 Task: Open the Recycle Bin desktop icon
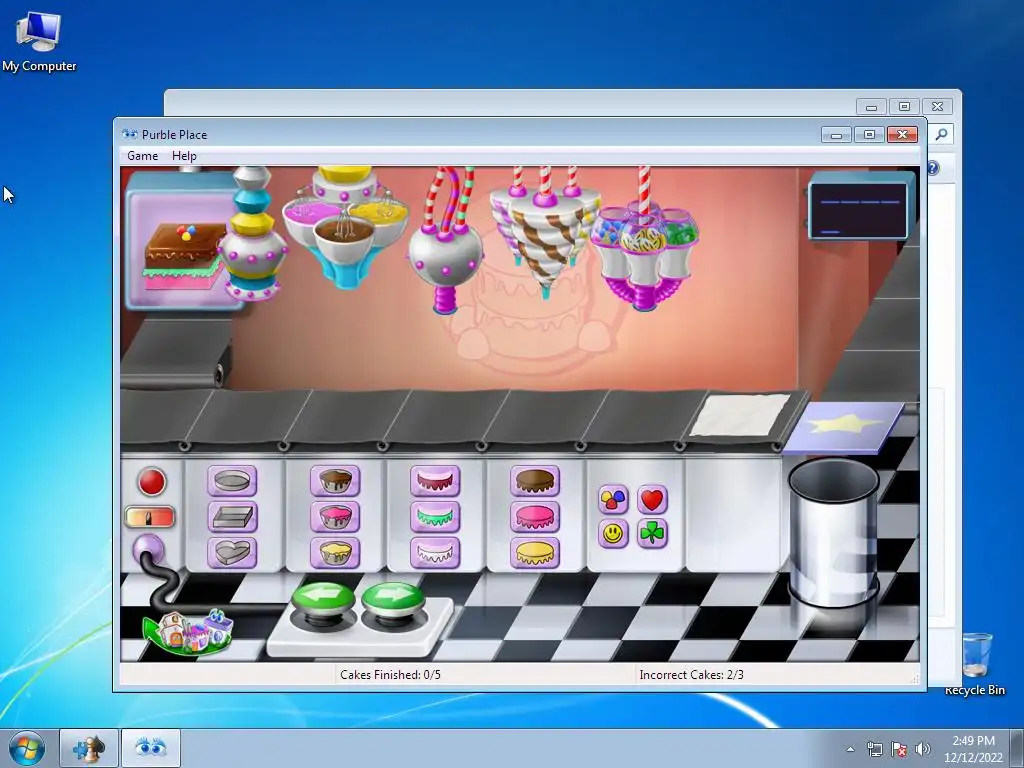coord(976,663)
